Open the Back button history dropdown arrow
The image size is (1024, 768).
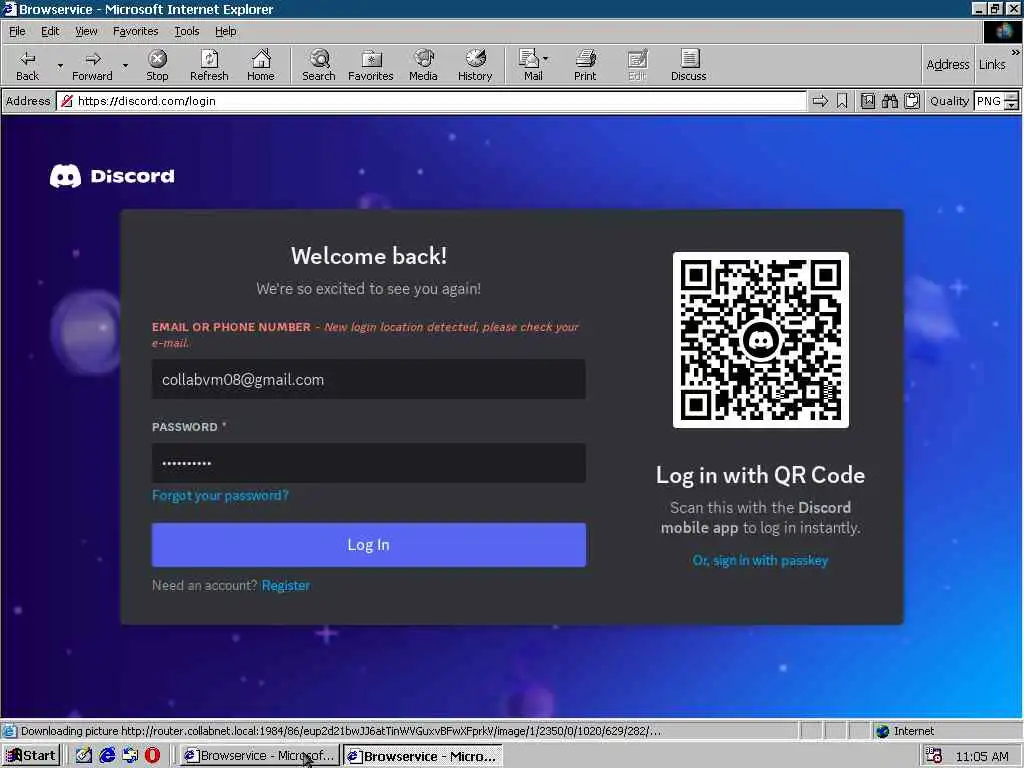(x=60, y=65)
